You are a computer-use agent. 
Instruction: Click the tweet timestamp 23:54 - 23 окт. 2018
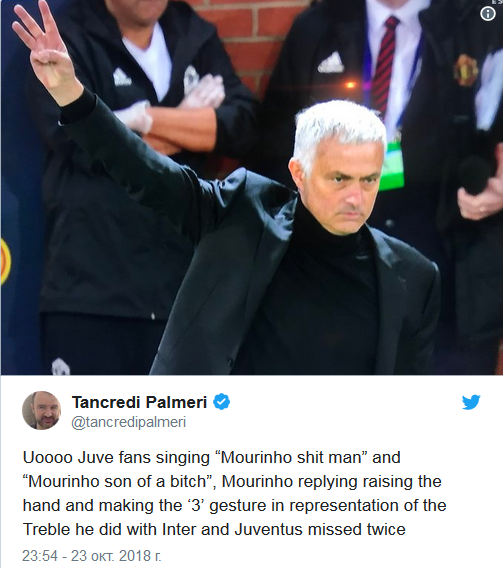[x=92, y=556]
